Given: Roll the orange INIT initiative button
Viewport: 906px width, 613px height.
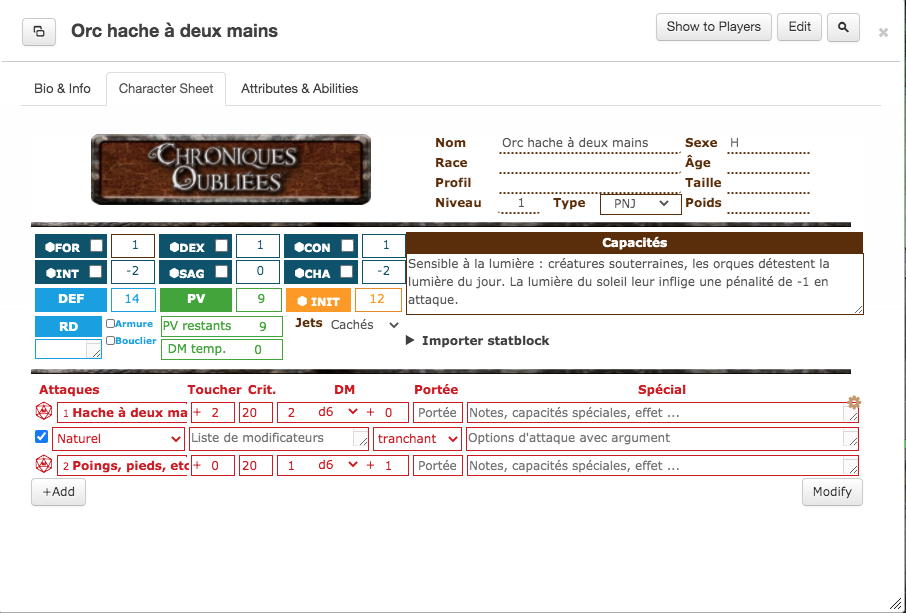Looking at the screenshot, I should tap(318, 300).
